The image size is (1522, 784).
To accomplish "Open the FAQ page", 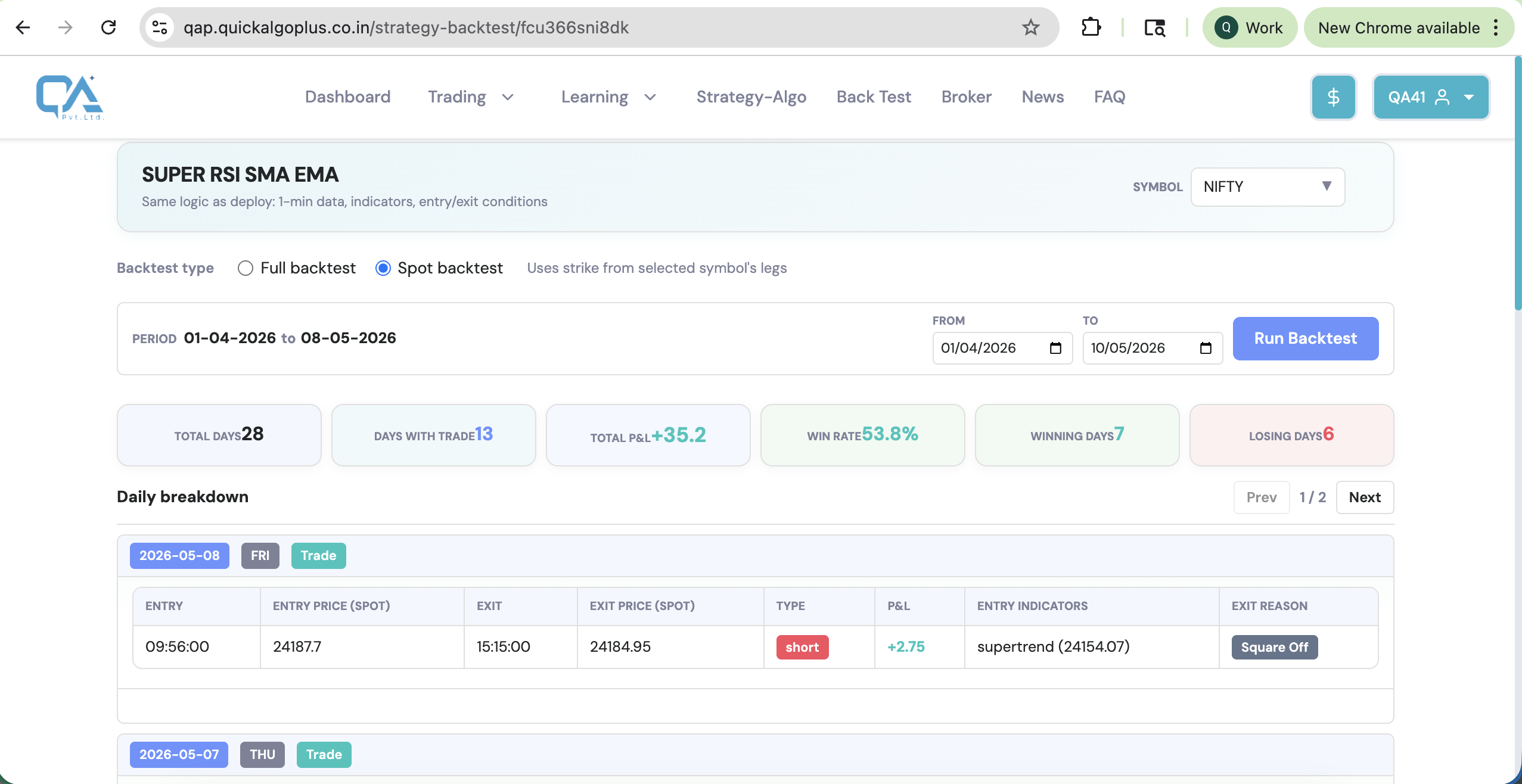I will [x=1109, y=97].
